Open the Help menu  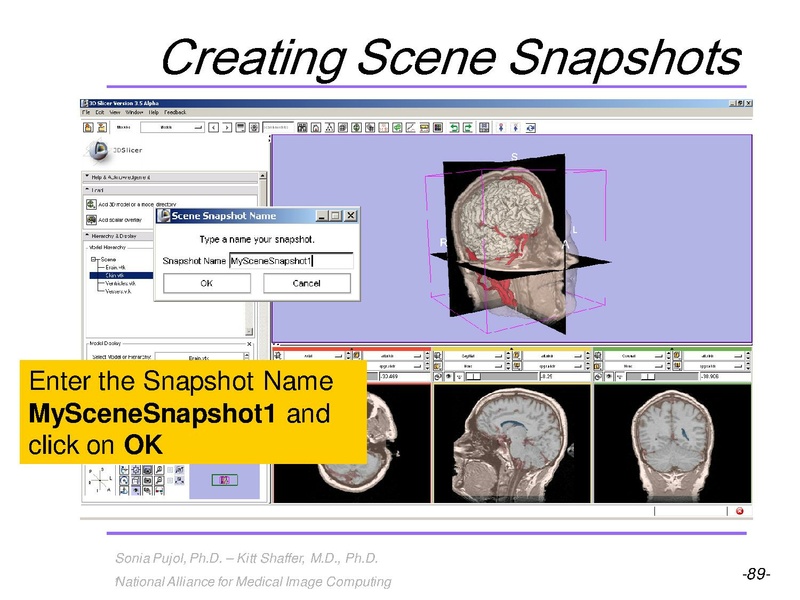154,112
